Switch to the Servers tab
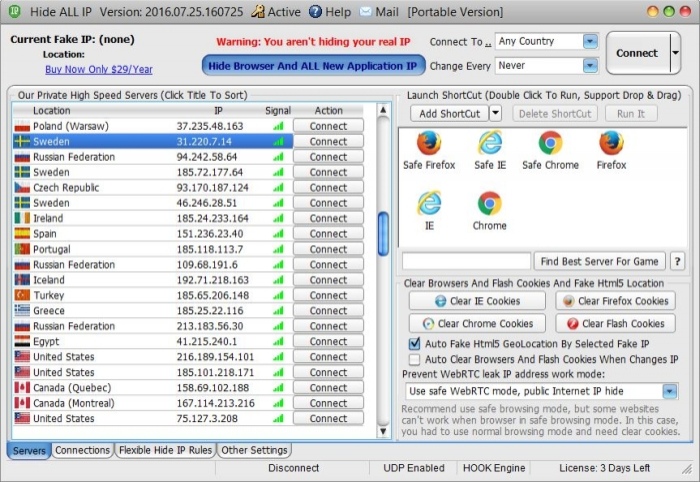The image size is (700, 482). [x=29, y=451]
